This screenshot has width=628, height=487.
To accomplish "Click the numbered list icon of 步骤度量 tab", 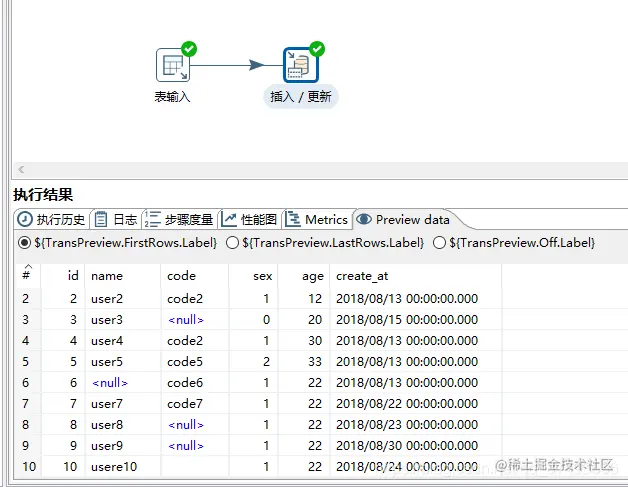I will [153, 219].
